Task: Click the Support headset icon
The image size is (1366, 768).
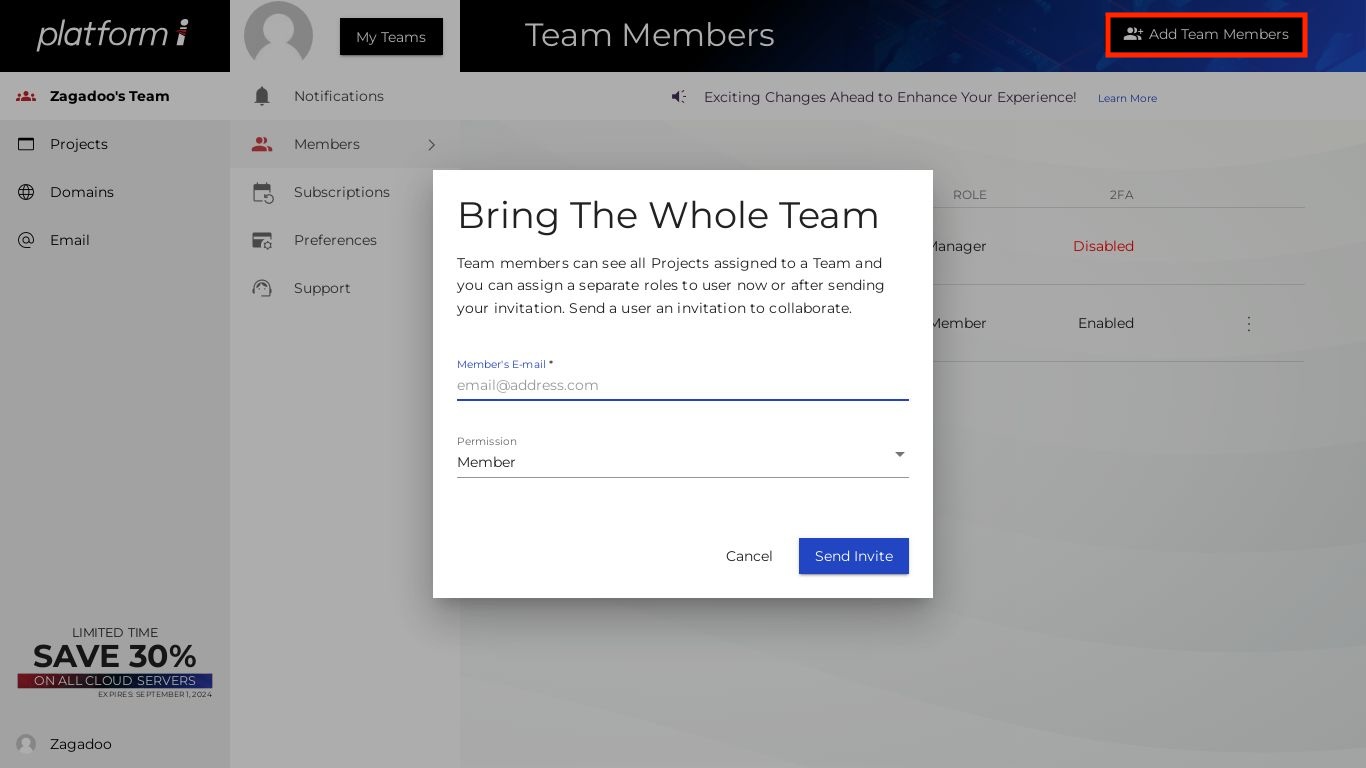Action: pyautogui.click(x=261, y=288)
